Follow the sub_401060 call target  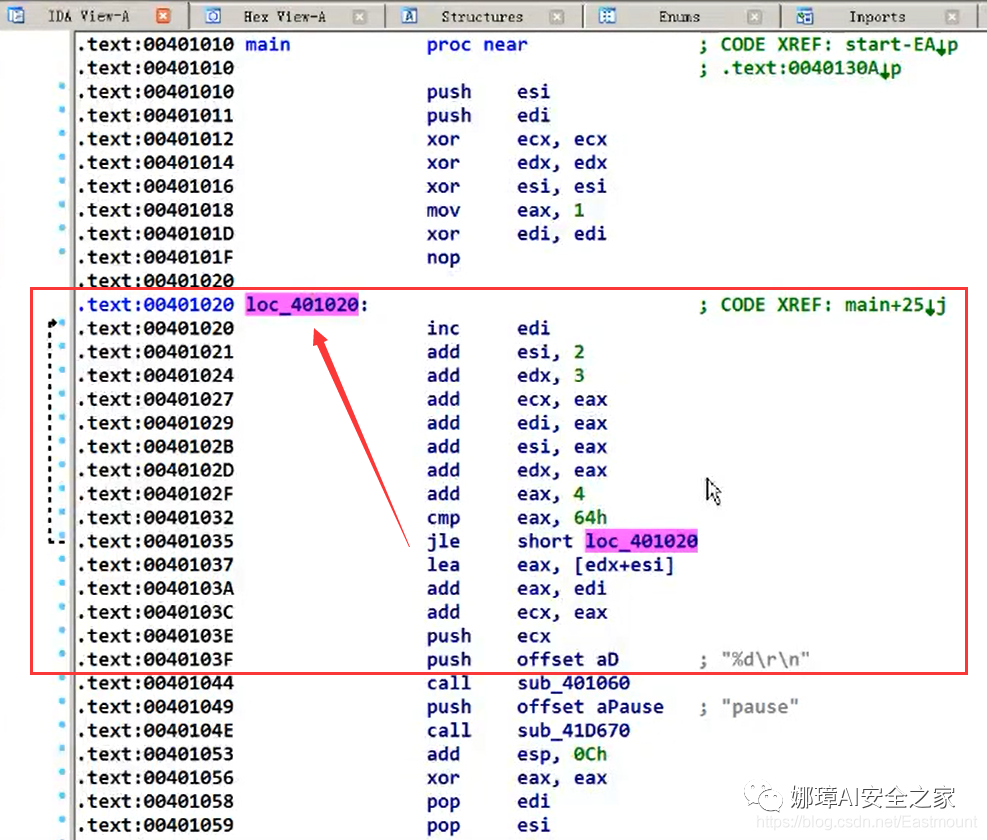[573, 683]
